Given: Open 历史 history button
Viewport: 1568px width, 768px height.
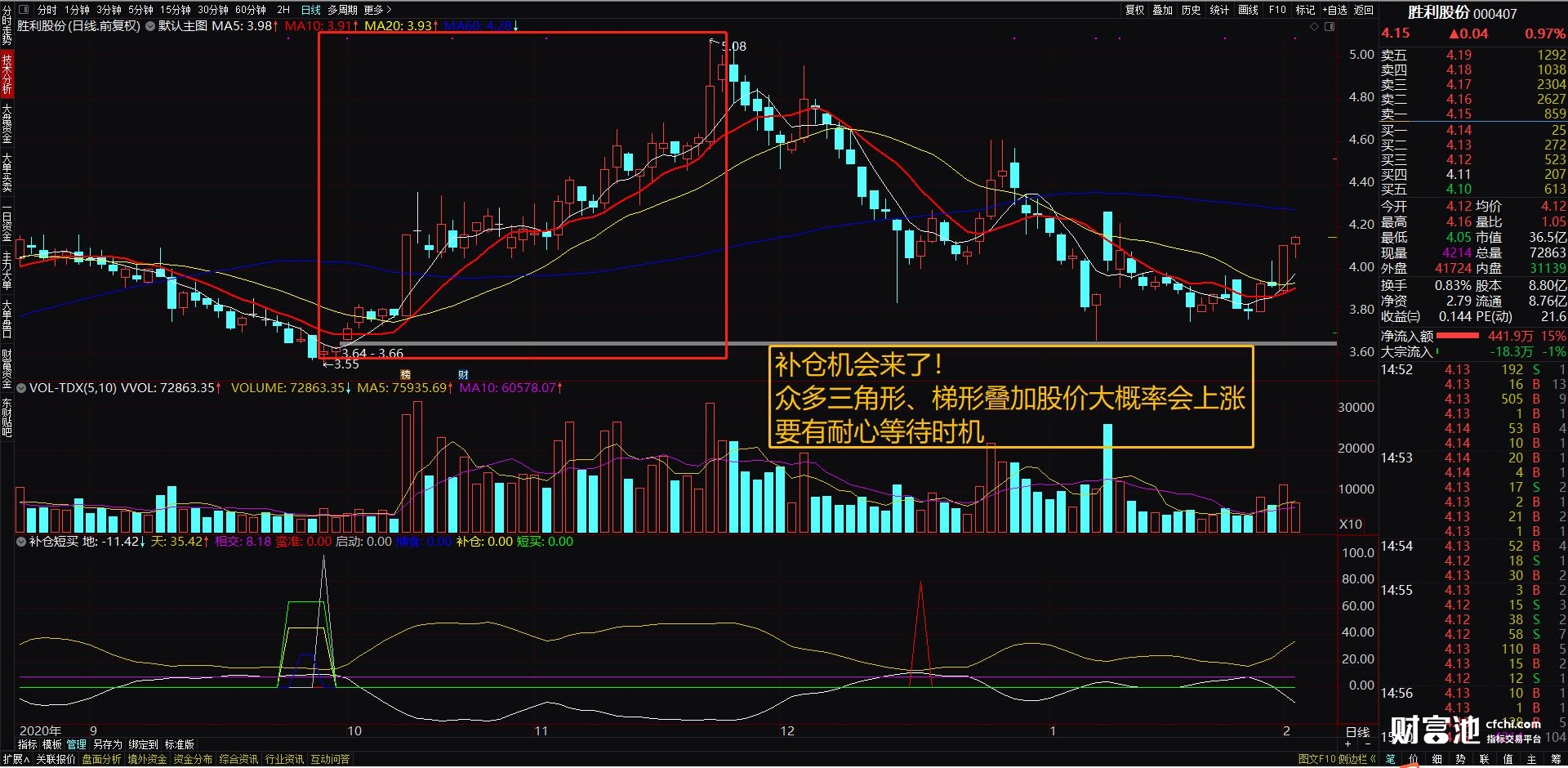Looking at the screenshot, I should (1192, 10).
